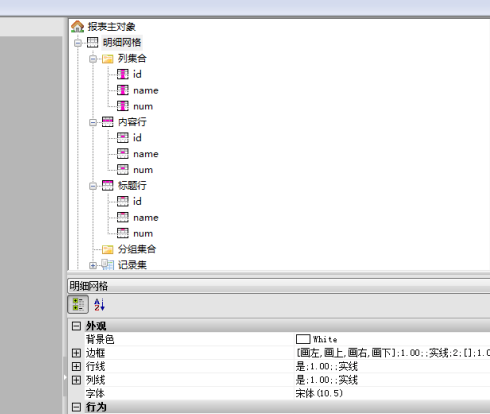Select the 背景色 property row

click(279, 339)
